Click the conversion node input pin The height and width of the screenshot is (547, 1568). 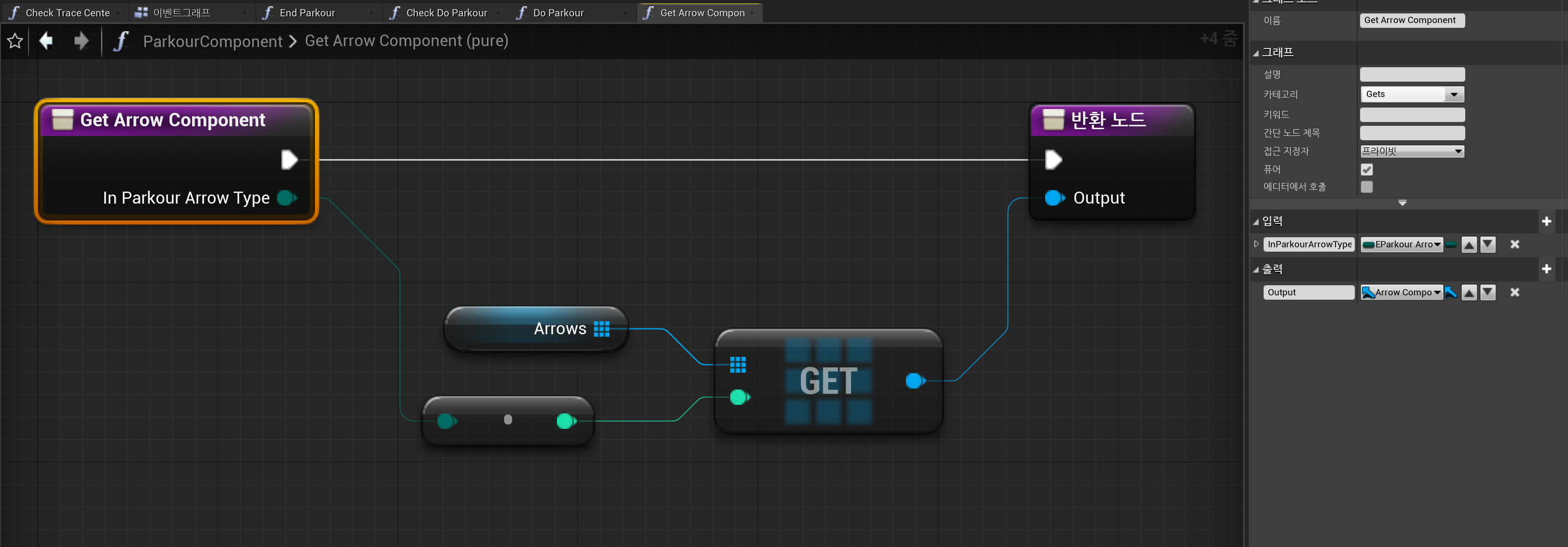(446, 421)
